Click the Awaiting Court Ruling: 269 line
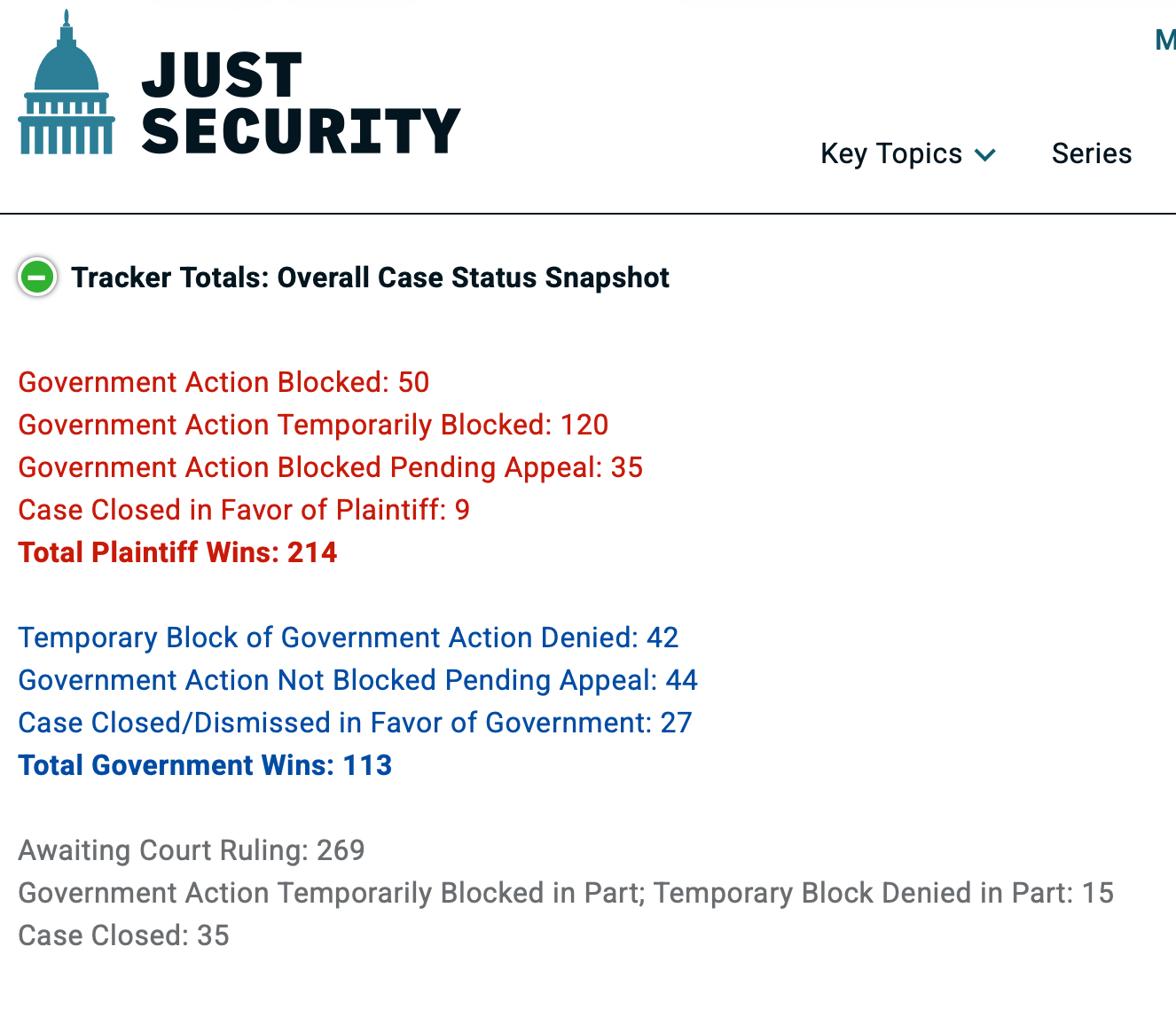Viewport: 1176px width, 1025px height. click(x=192, y=850)
